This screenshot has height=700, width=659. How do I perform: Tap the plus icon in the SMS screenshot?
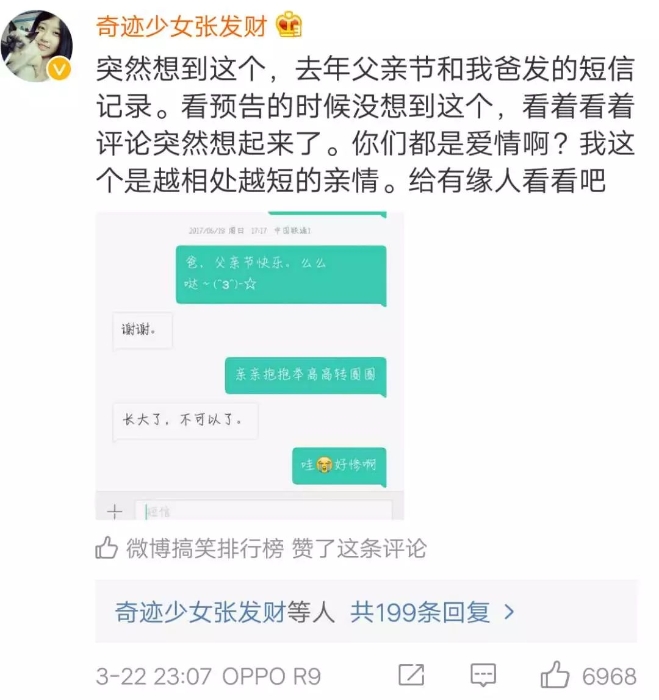(115, 511)
